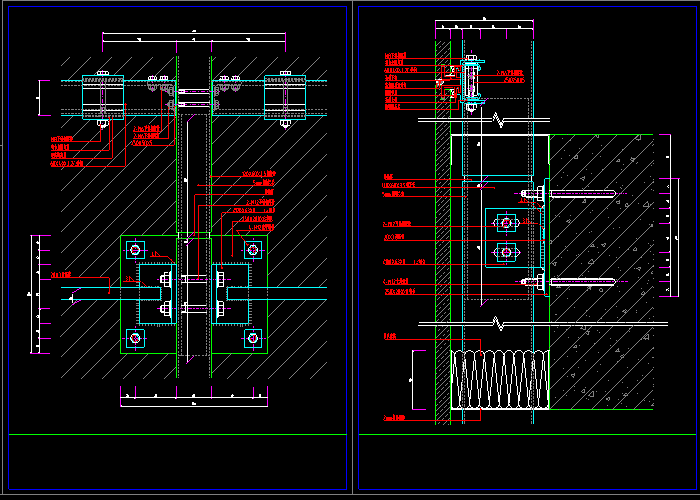Click the top-right anchor bolt in right plate
The width and height of the screenshot is (700, 500).
(251, 249)
